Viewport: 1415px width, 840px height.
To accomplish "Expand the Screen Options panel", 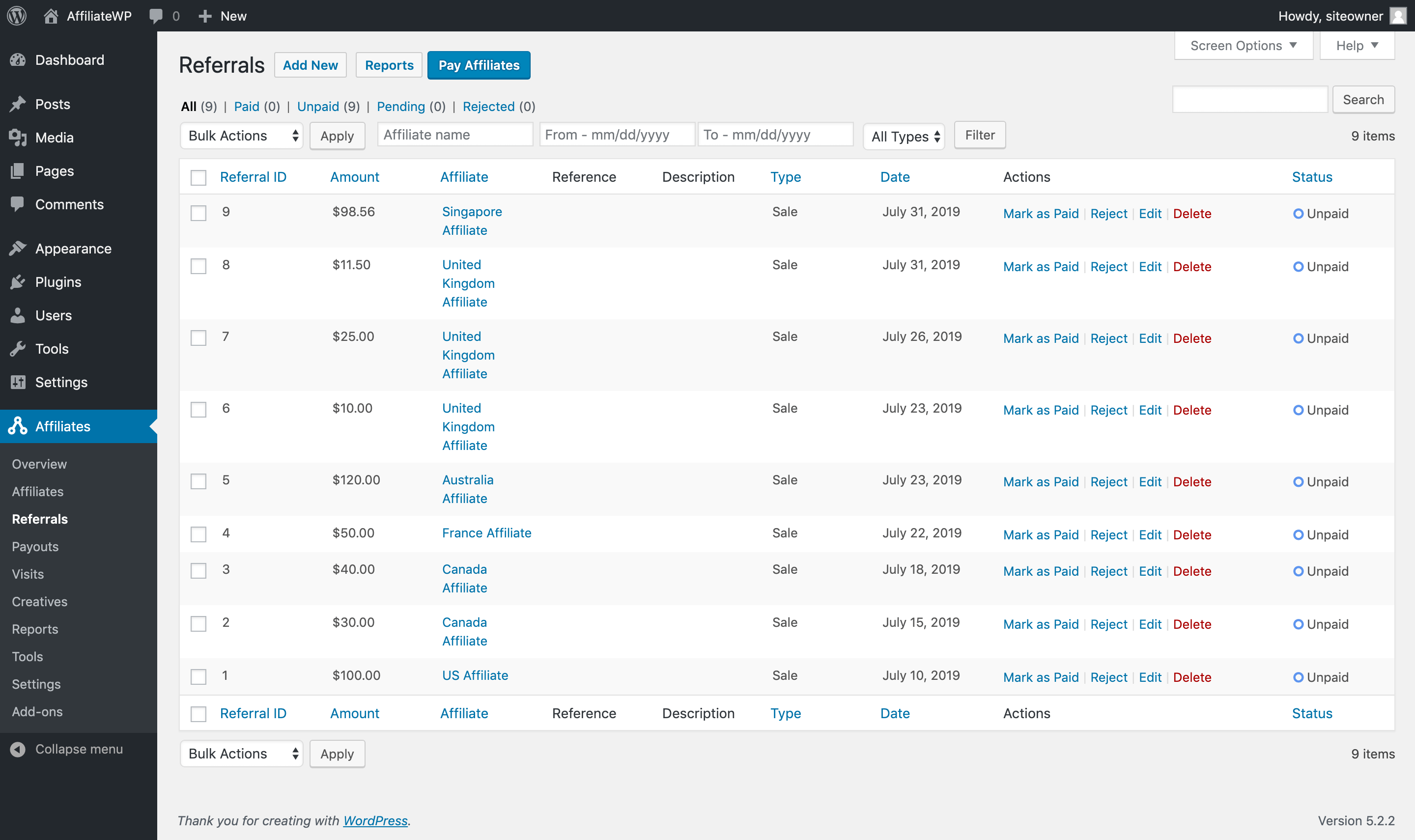I will click(1243, 46).
